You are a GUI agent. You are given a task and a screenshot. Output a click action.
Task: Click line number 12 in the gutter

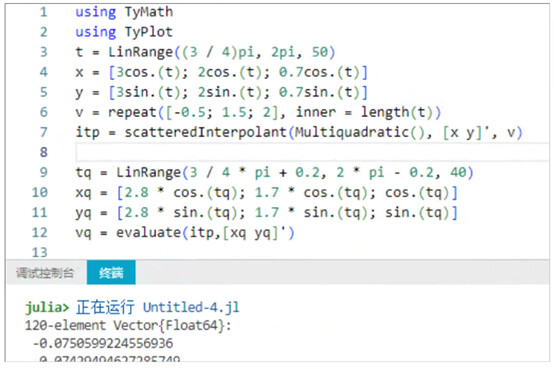click(40, 233)
